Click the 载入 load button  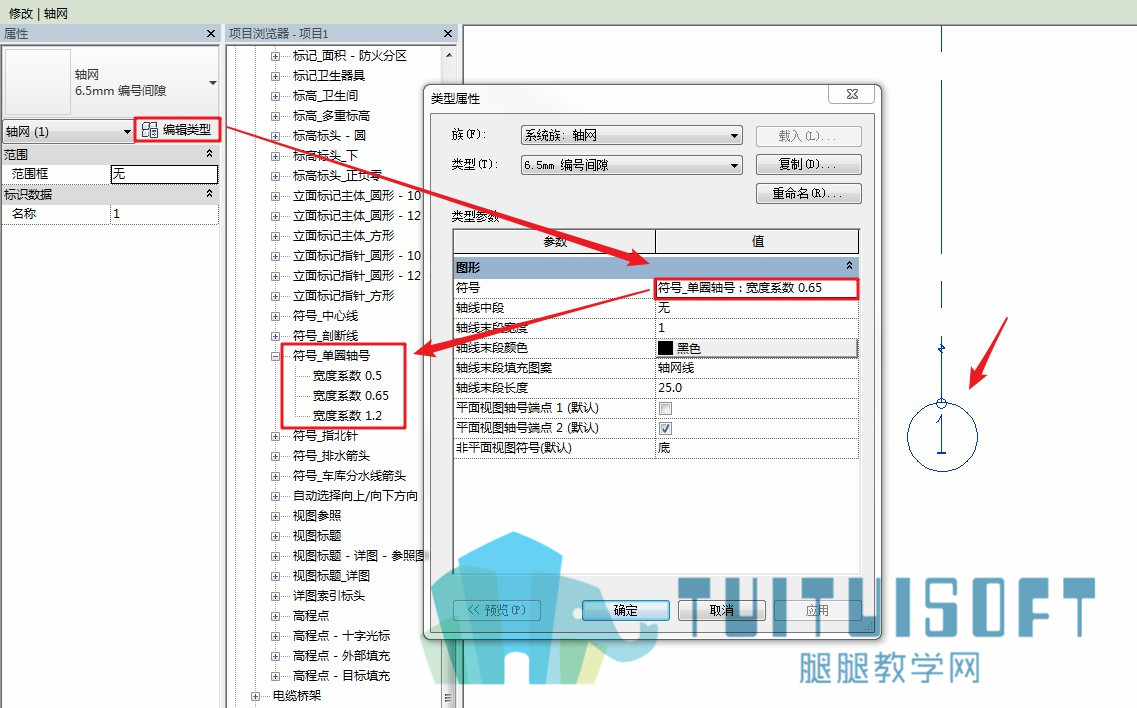(809, 136)
